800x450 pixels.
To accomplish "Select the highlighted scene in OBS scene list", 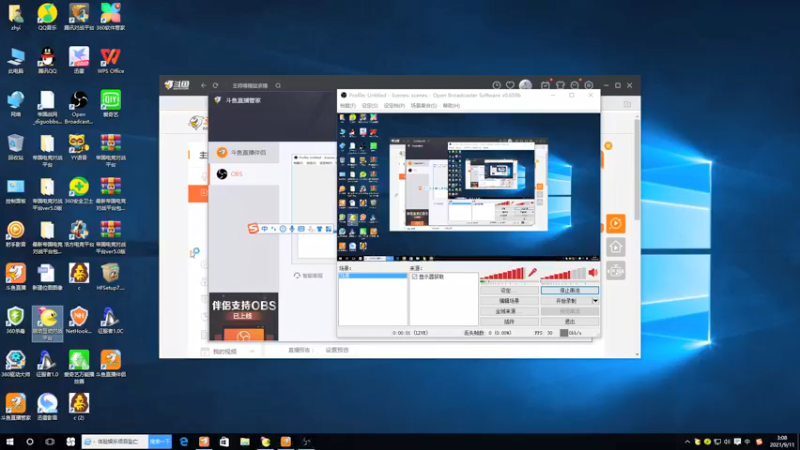I will [x=373, y=276].
